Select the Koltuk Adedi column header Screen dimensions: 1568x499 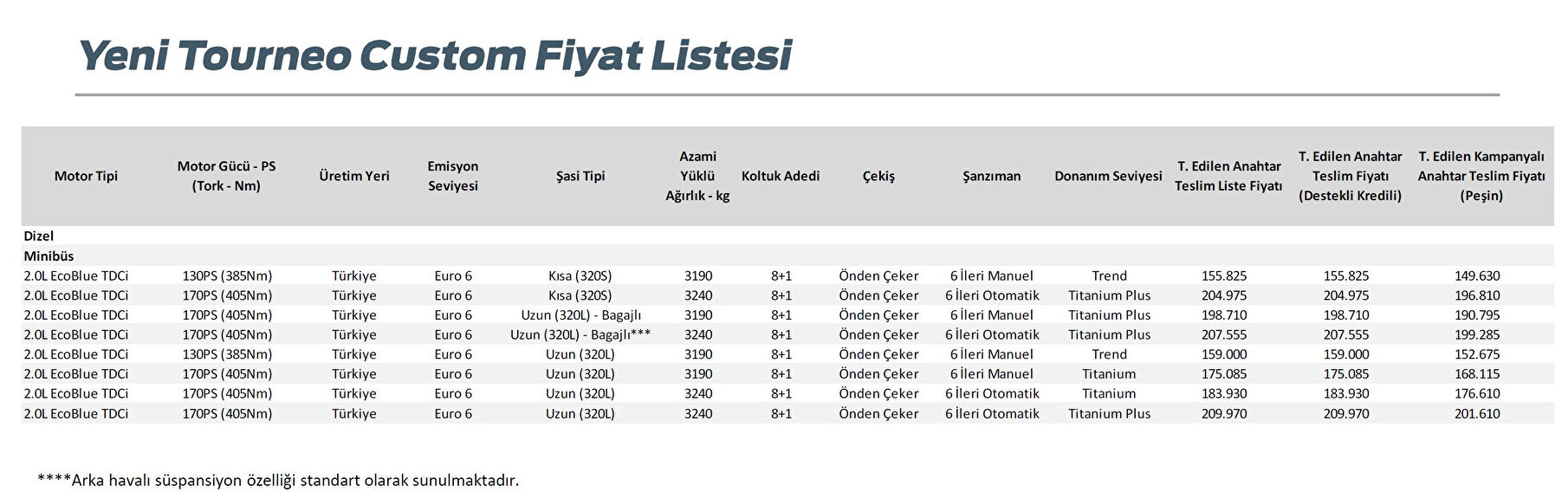point(781,176)
